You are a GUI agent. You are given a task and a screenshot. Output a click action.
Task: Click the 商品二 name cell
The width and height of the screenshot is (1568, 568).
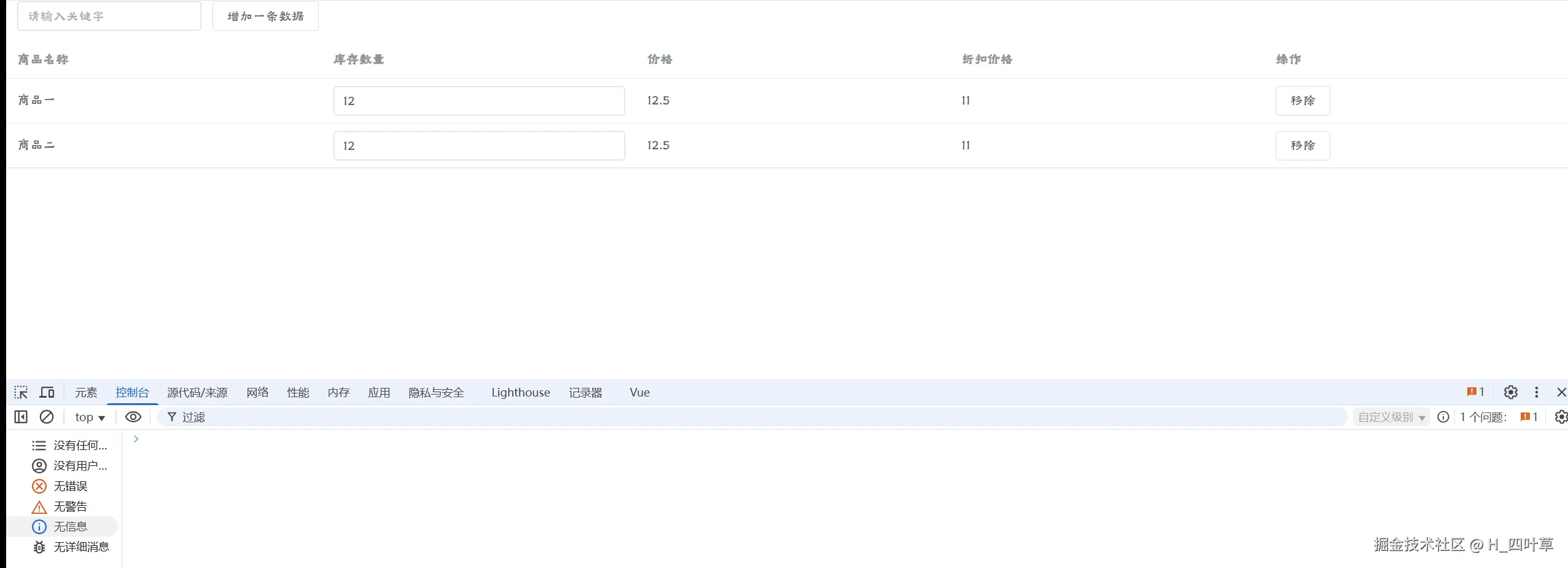pos(36,145)
